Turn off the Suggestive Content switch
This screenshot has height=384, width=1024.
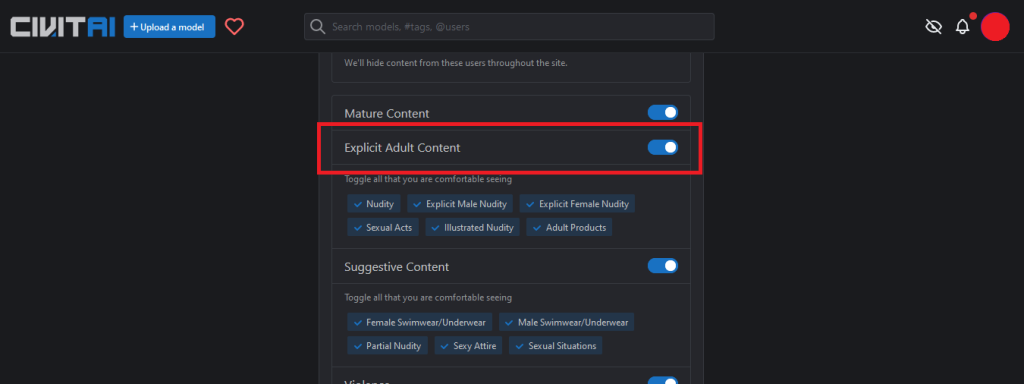tap(663, 266)
